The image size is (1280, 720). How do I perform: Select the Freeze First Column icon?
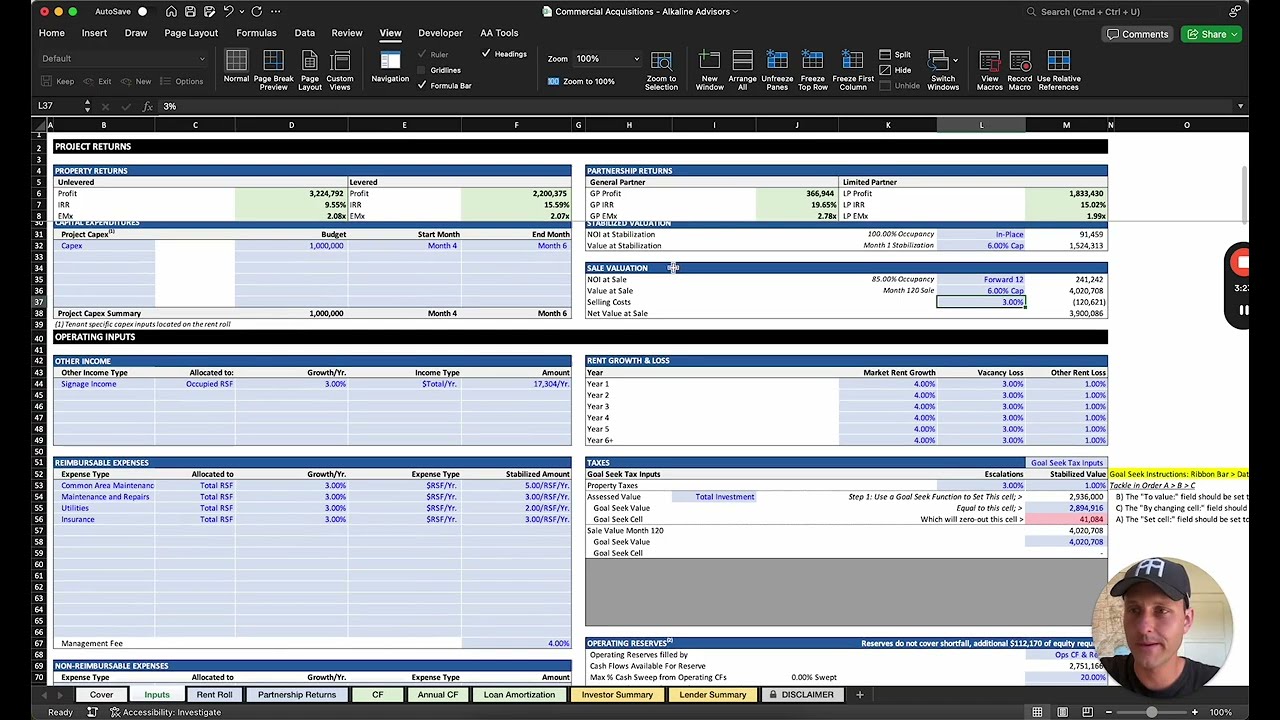(853, 70)
